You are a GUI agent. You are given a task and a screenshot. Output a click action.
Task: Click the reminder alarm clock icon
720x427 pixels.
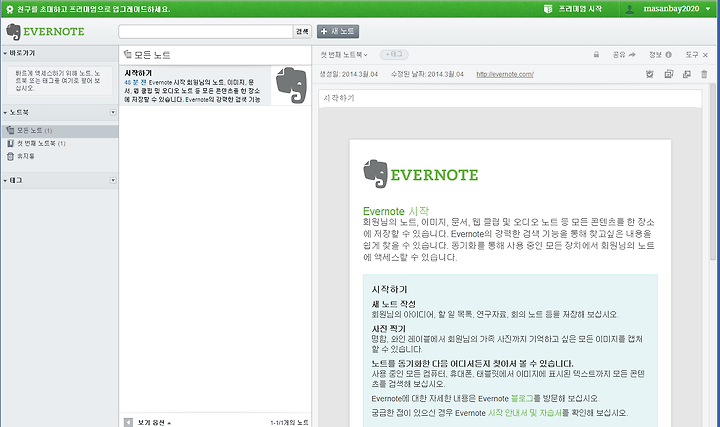[x=649, y=74]
